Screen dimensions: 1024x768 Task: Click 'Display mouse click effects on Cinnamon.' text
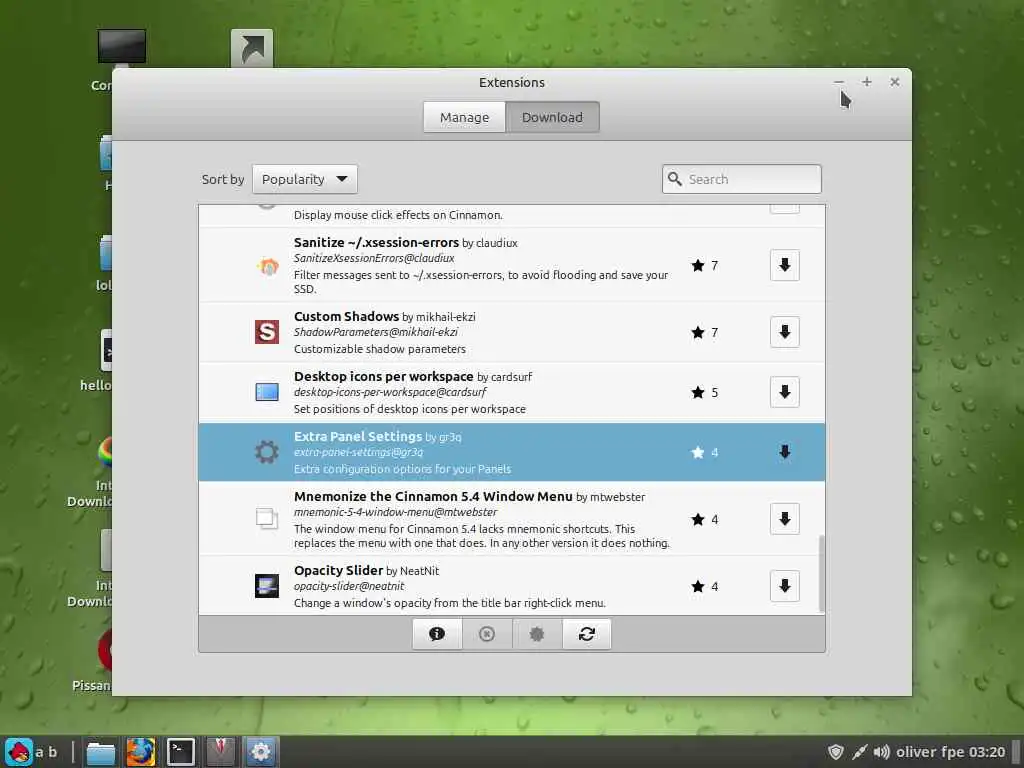(x=398, y=215)
